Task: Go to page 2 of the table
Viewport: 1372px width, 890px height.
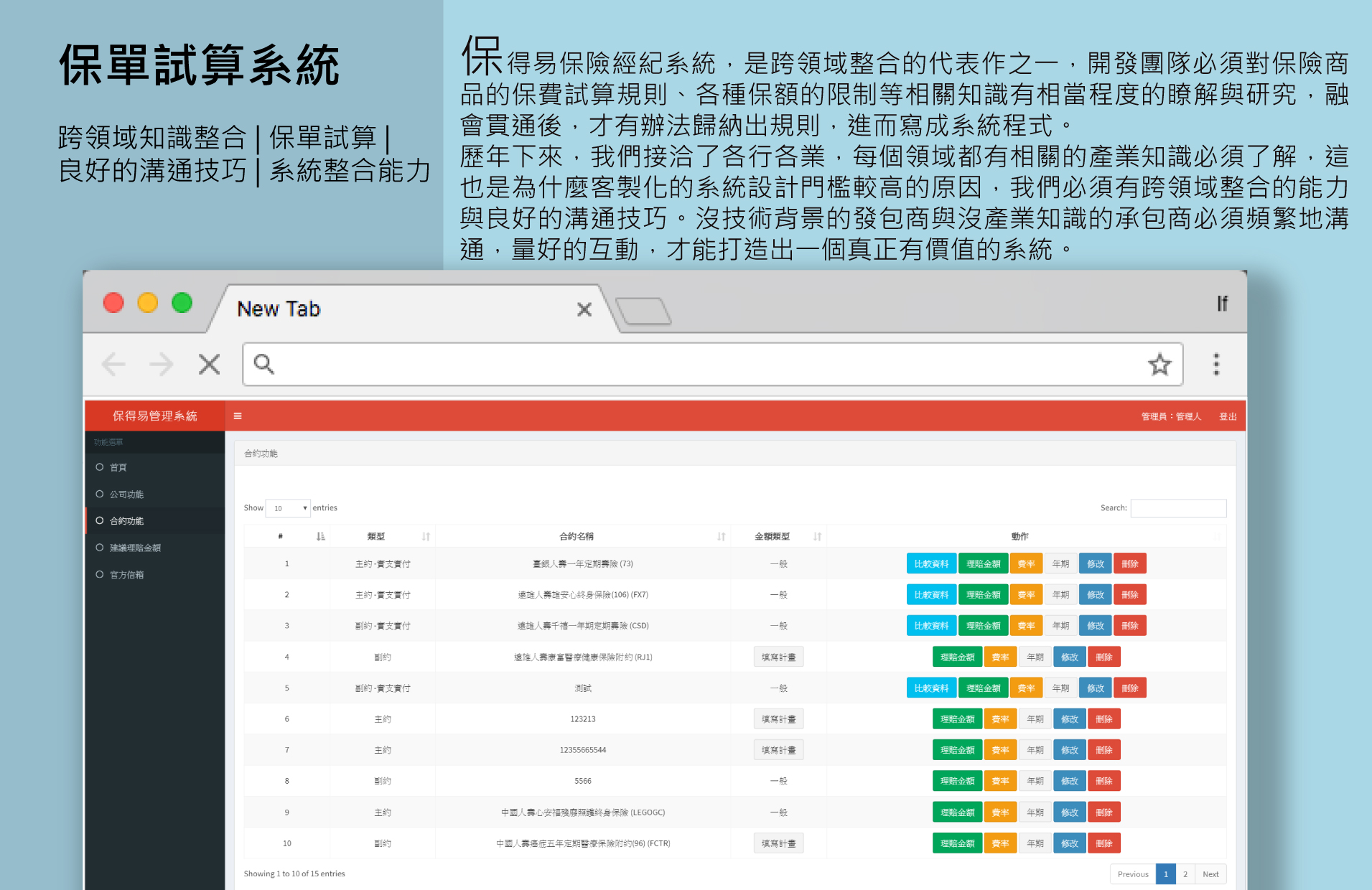Action: tap(1185, 873)
